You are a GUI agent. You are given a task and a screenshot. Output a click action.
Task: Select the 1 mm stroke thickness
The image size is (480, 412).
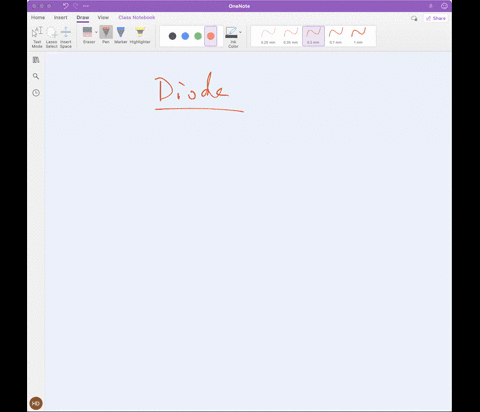[358, 36]
